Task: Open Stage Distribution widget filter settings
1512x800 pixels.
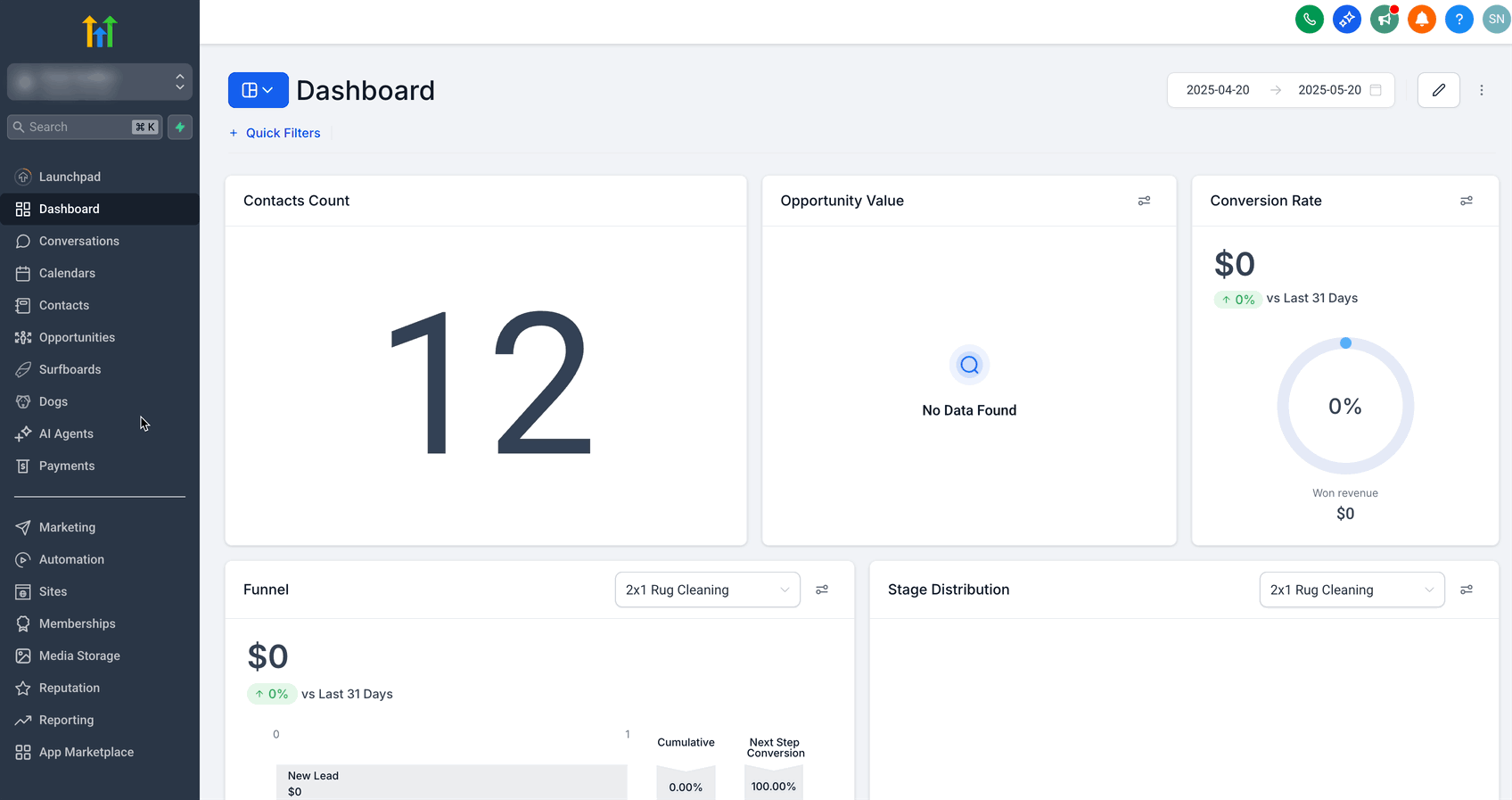Action: pyautogui.click(x=1467, y=590)
